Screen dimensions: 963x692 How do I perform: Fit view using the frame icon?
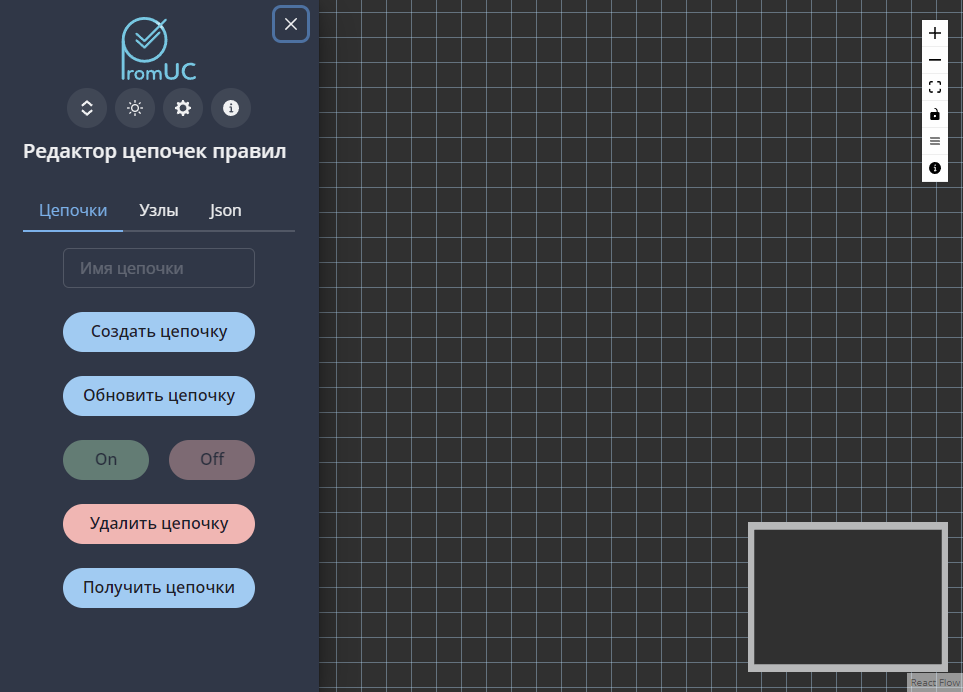[x=935, y=87]
